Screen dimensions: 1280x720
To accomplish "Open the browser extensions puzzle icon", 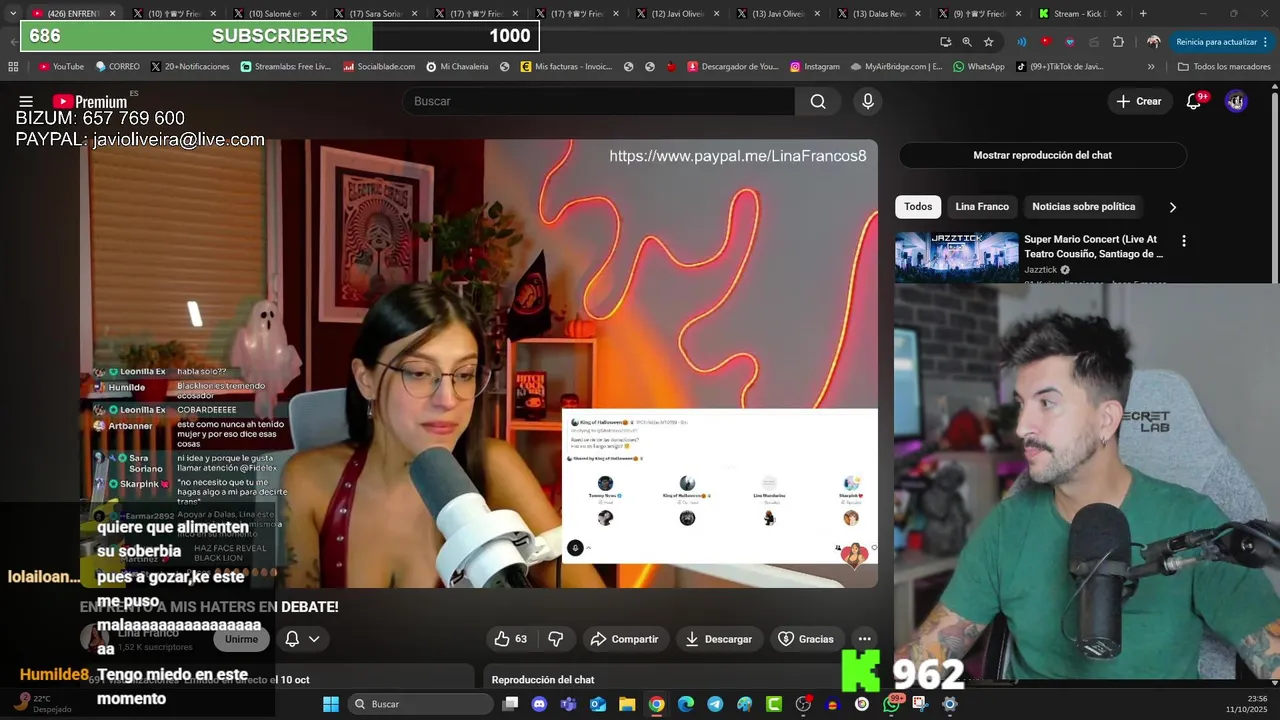I will [x=1118, y=42].
